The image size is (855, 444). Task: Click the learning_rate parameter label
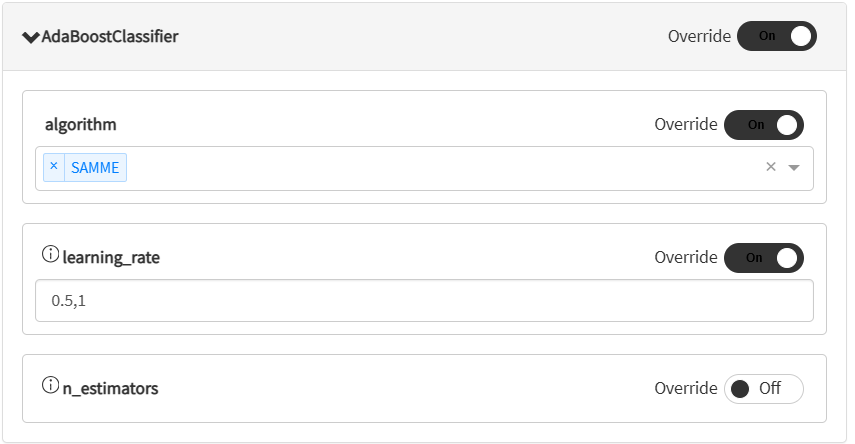coord(111,258)
